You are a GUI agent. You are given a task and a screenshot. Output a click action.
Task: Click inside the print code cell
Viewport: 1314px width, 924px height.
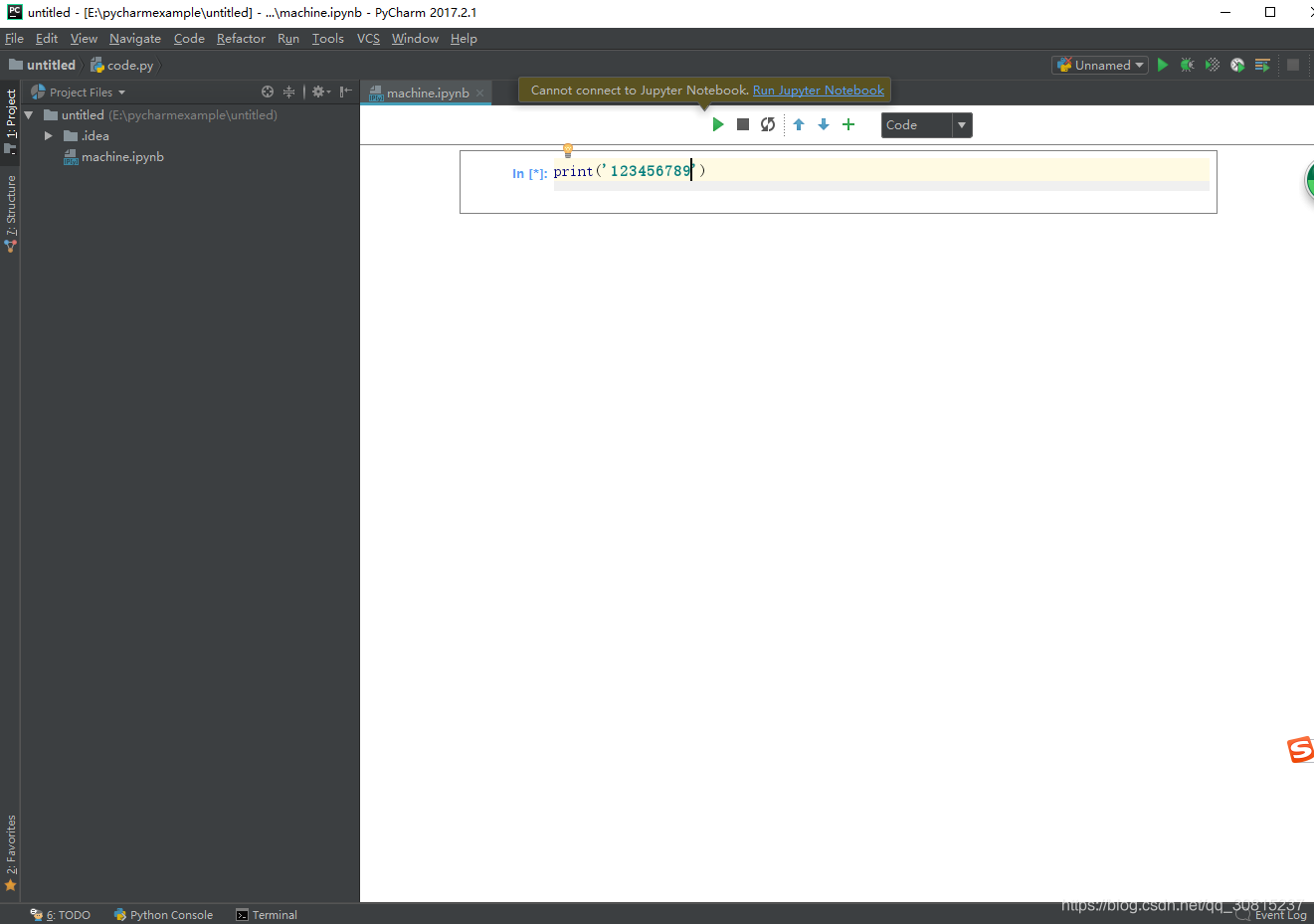click(623, 171)
